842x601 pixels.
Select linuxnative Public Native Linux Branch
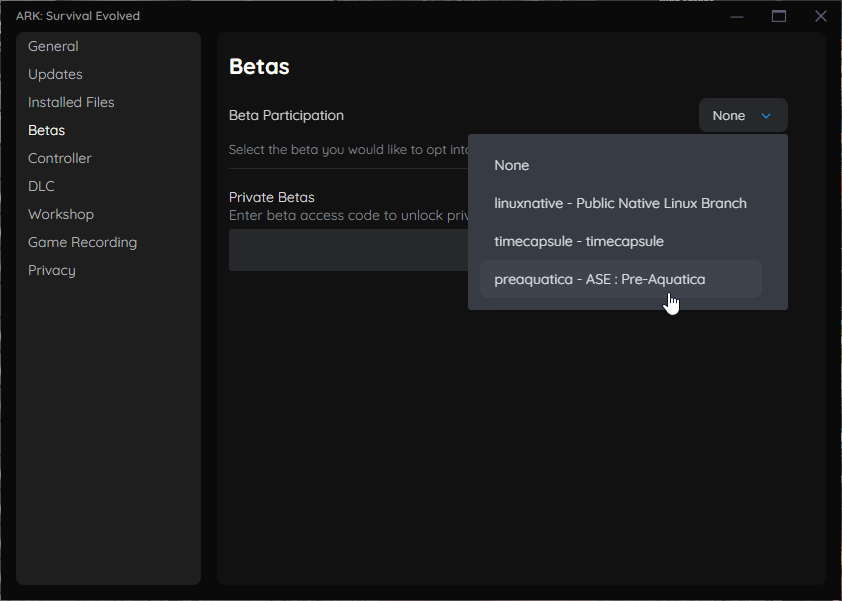coord(621,203)
